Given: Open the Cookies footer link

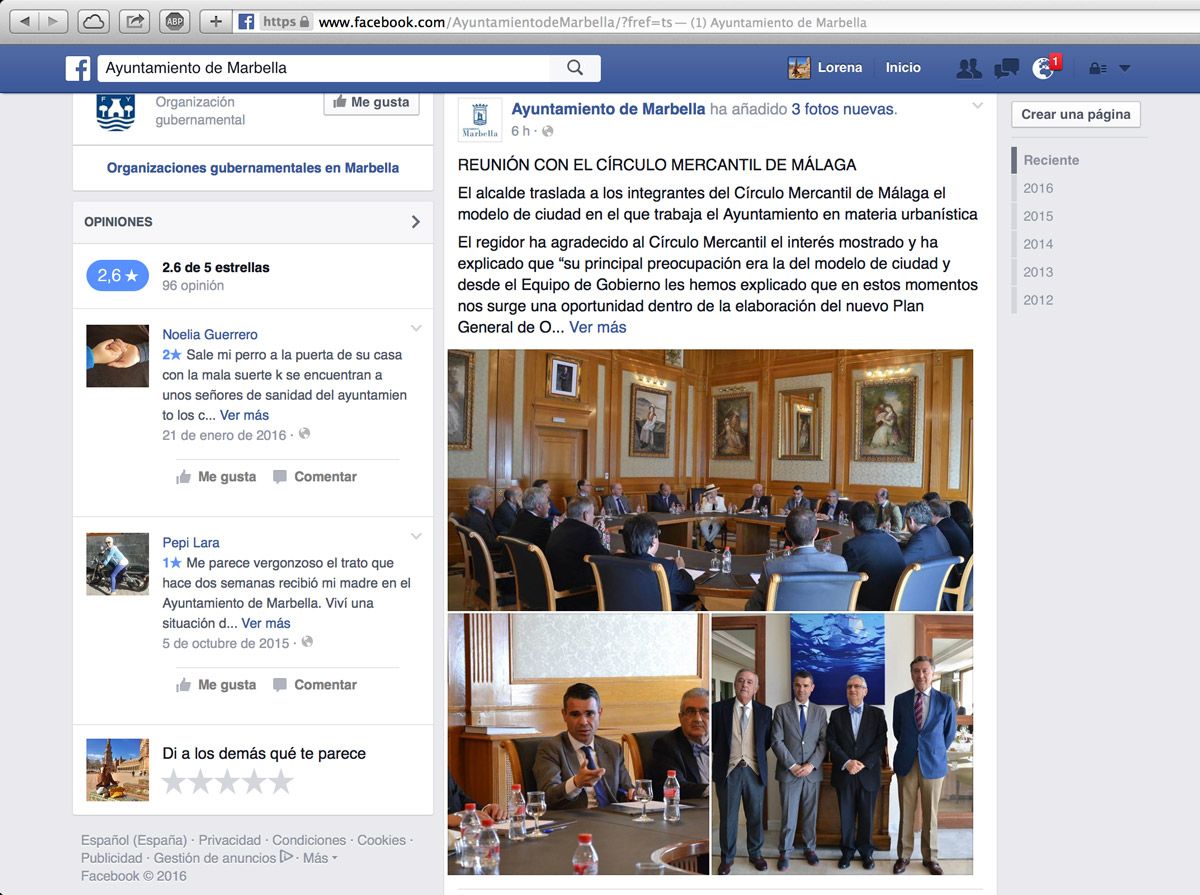Looking at the screenshot, I should coord(382,841).
